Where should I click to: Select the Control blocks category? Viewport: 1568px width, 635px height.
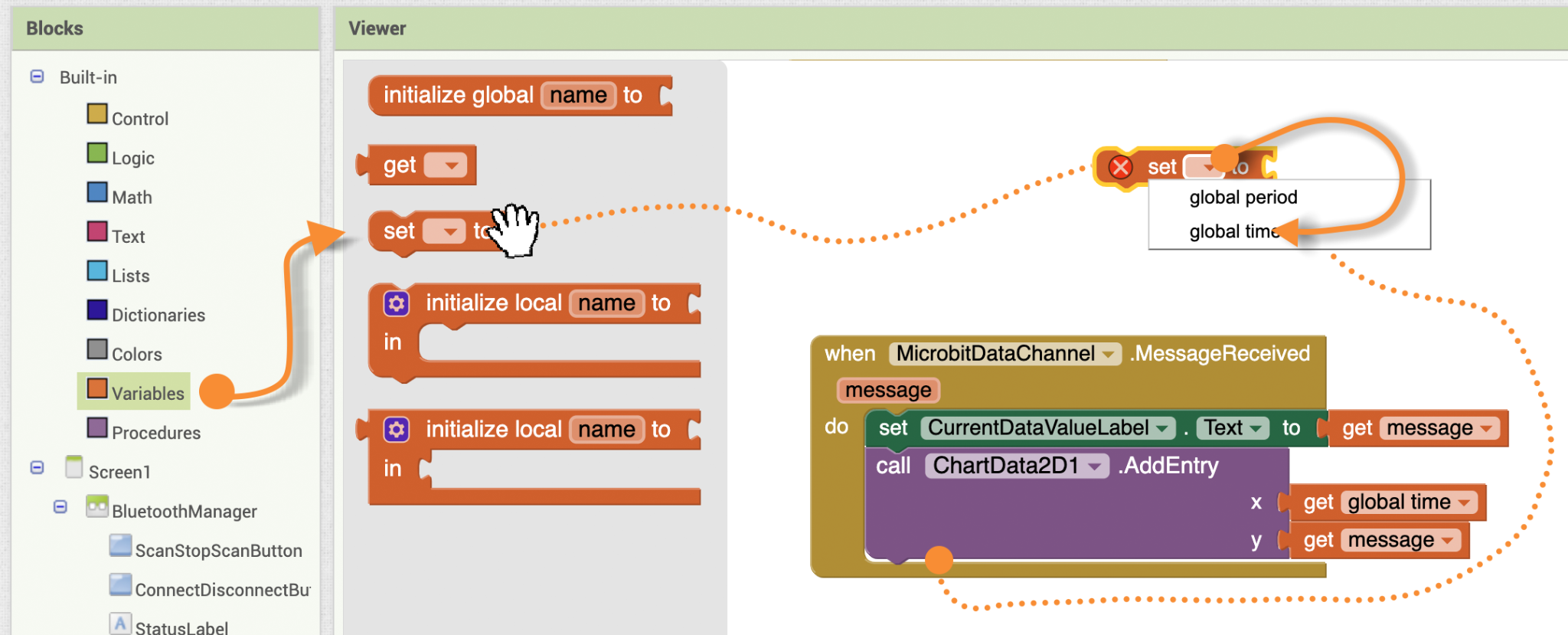[139, 119]
